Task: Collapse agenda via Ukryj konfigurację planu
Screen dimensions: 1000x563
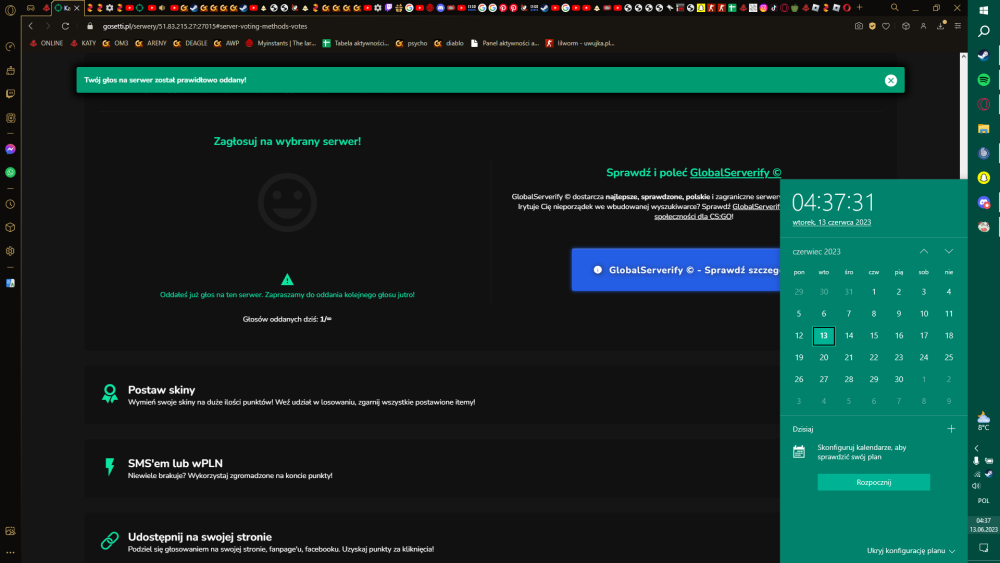Action: coord(911,551)
